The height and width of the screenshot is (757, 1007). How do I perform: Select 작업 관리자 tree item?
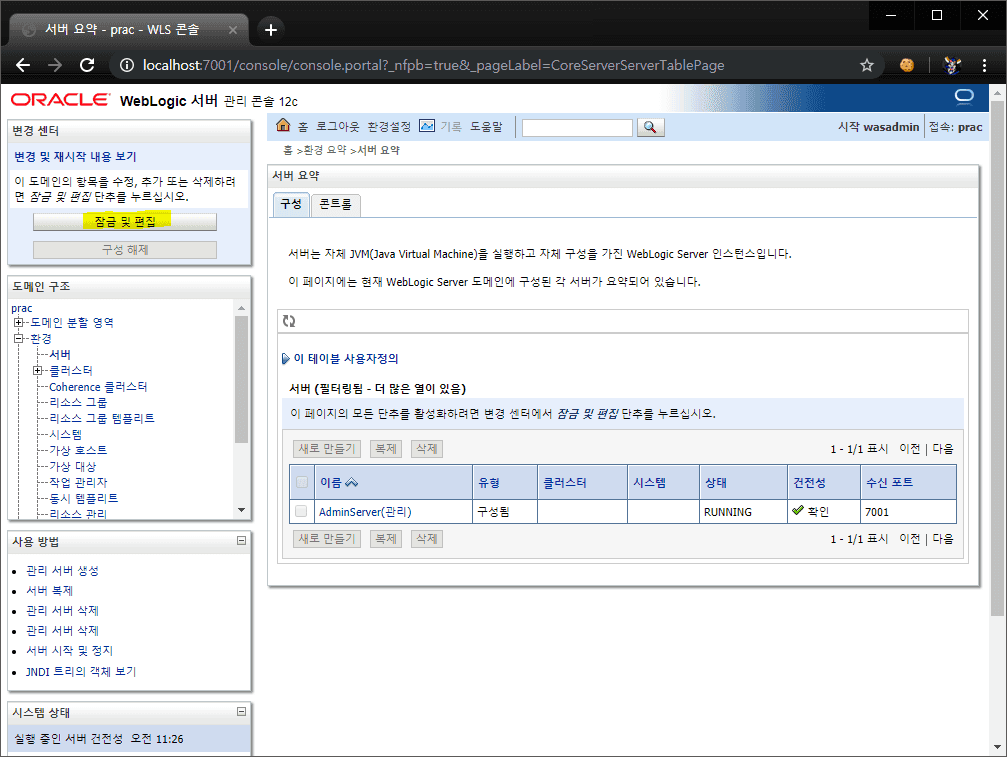click(78, 482)
